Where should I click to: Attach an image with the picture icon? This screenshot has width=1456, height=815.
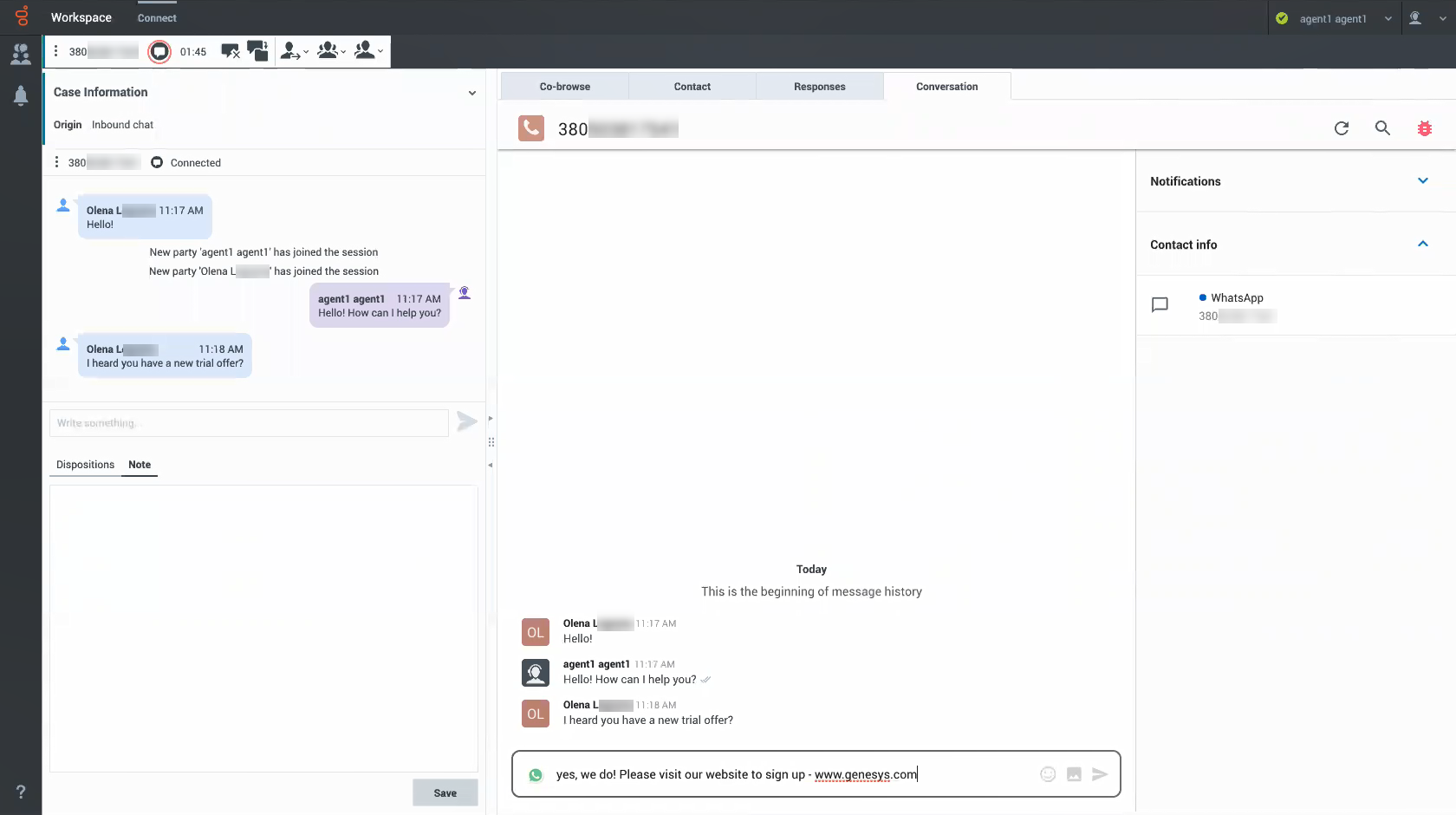[x=1074, y=774]
